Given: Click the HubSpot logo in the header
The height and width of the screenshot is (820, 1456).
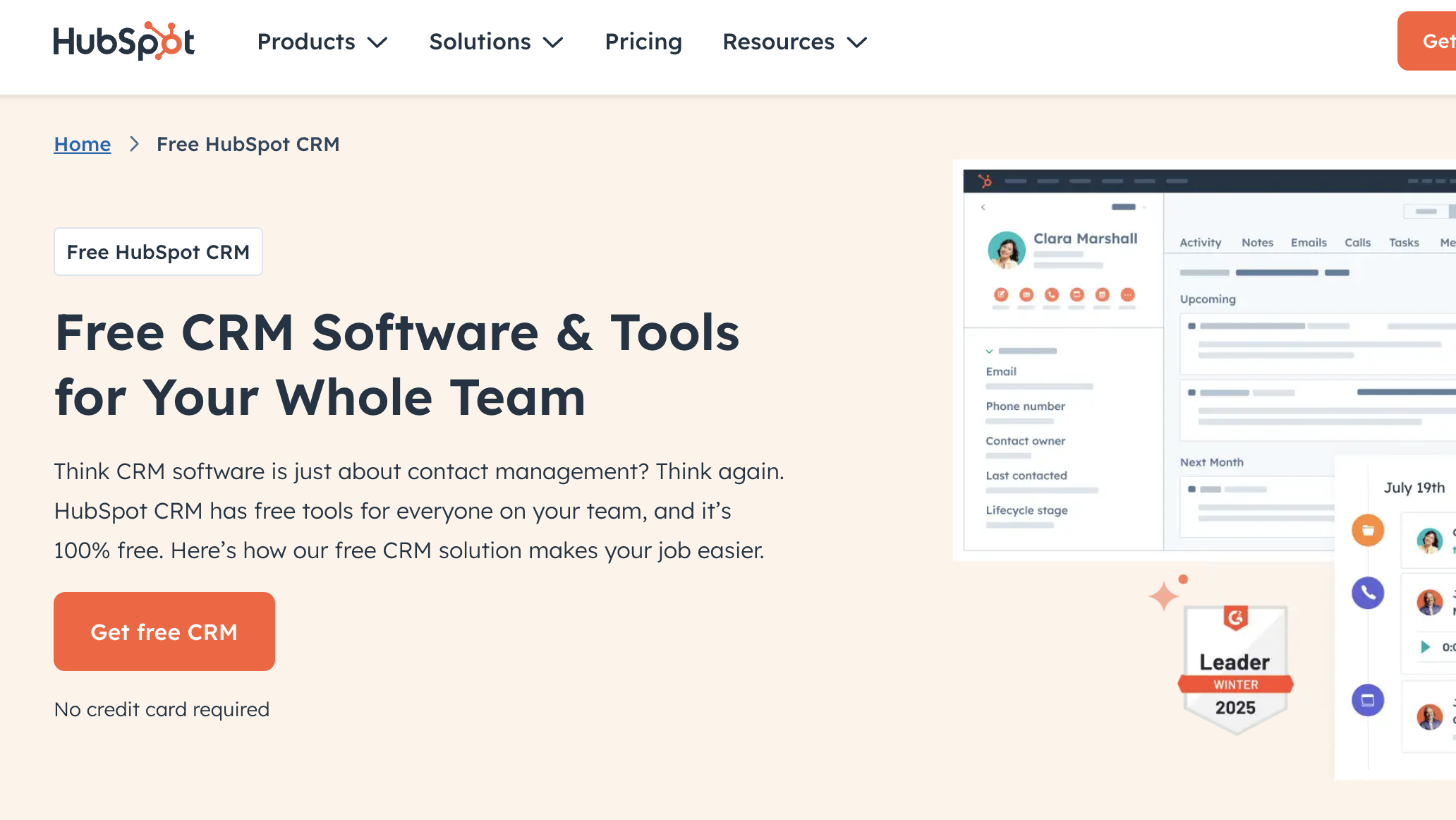Looking at the screenshot, I should coord(124,41).
